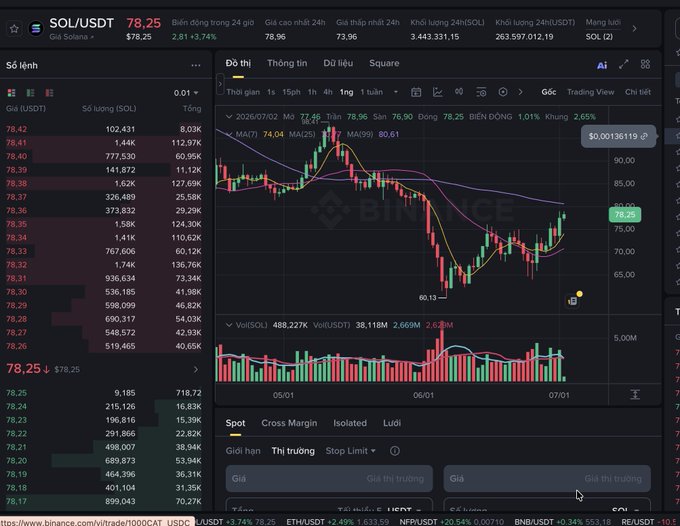Select the 1s time interval
680x526 pixels.
tap(271, 92)
